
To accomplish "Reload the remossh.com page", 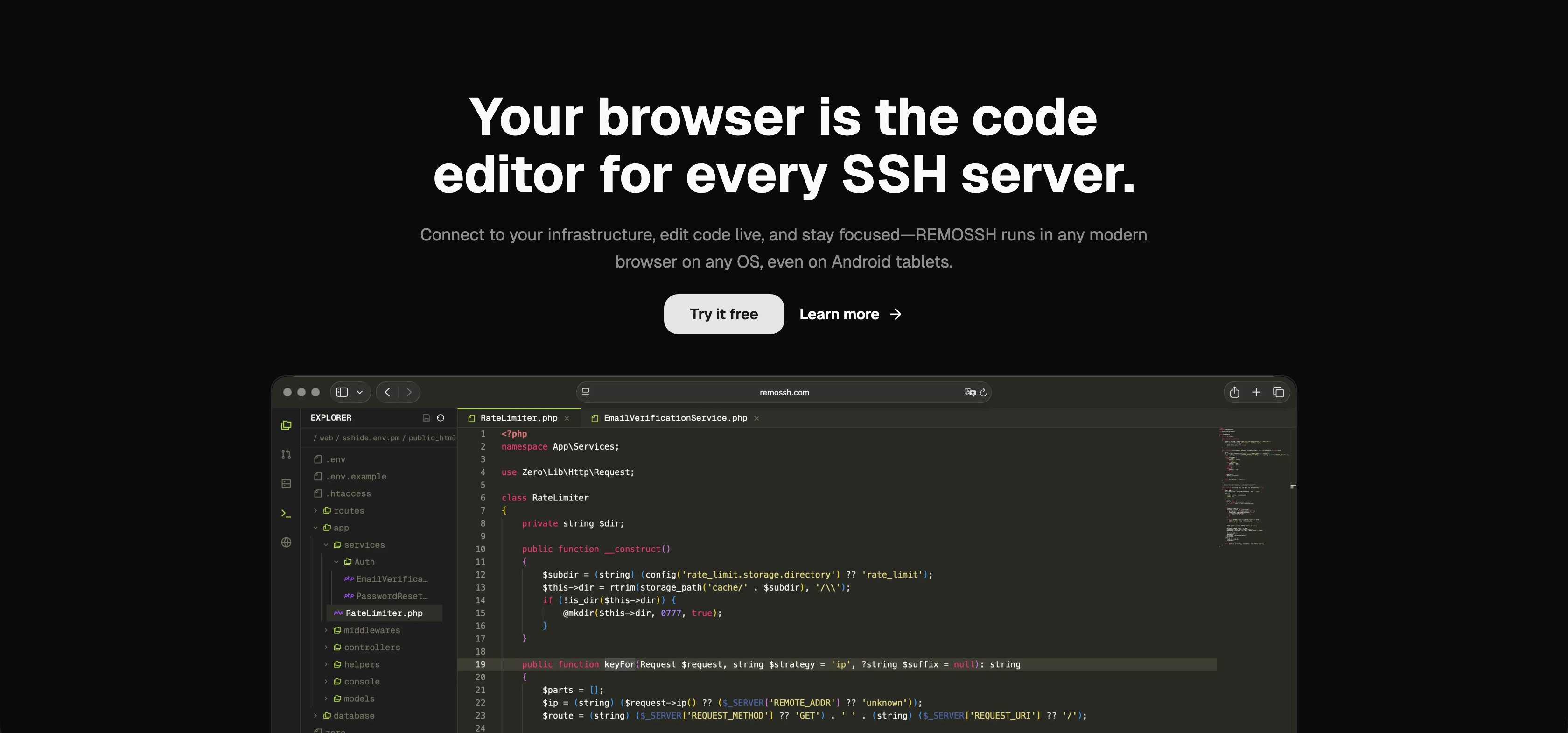I will coord(984,392).
